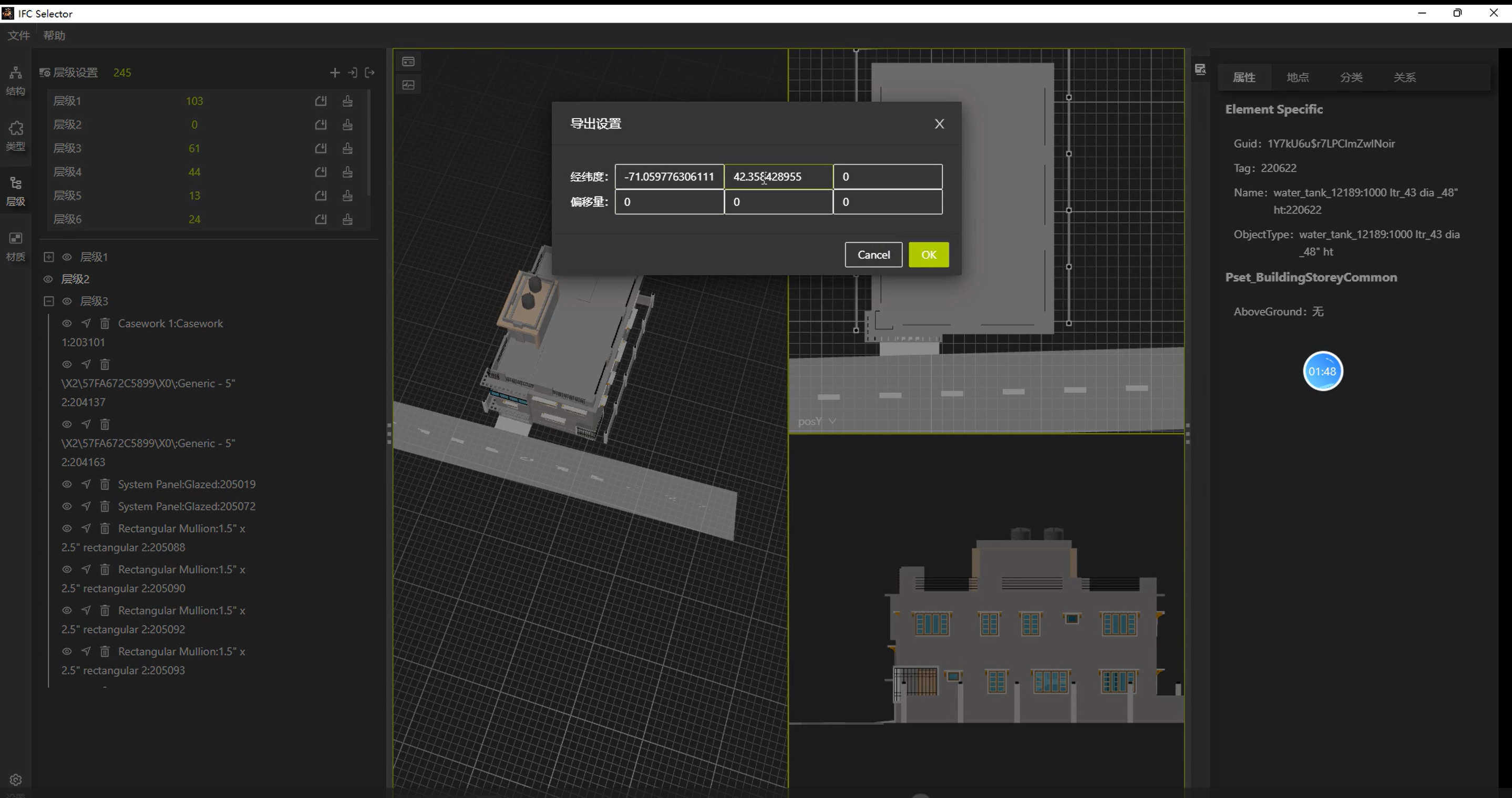The height and width of the screenshot is (798, 1512).
Task: Open the 文件 menu
Action: click(x=18, y=35)
